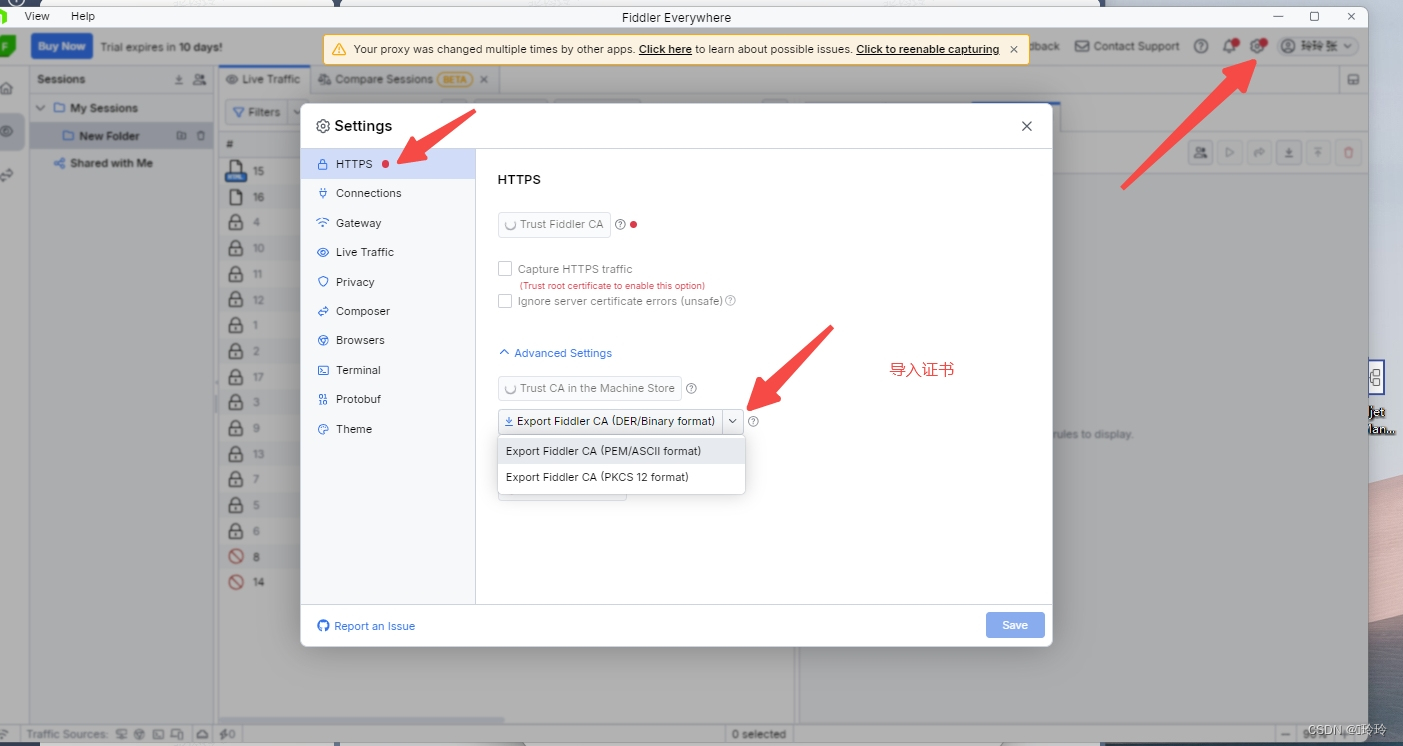Viewport: 1403px width, 746px height.
Task: Open the View menu
Action: 37,16
